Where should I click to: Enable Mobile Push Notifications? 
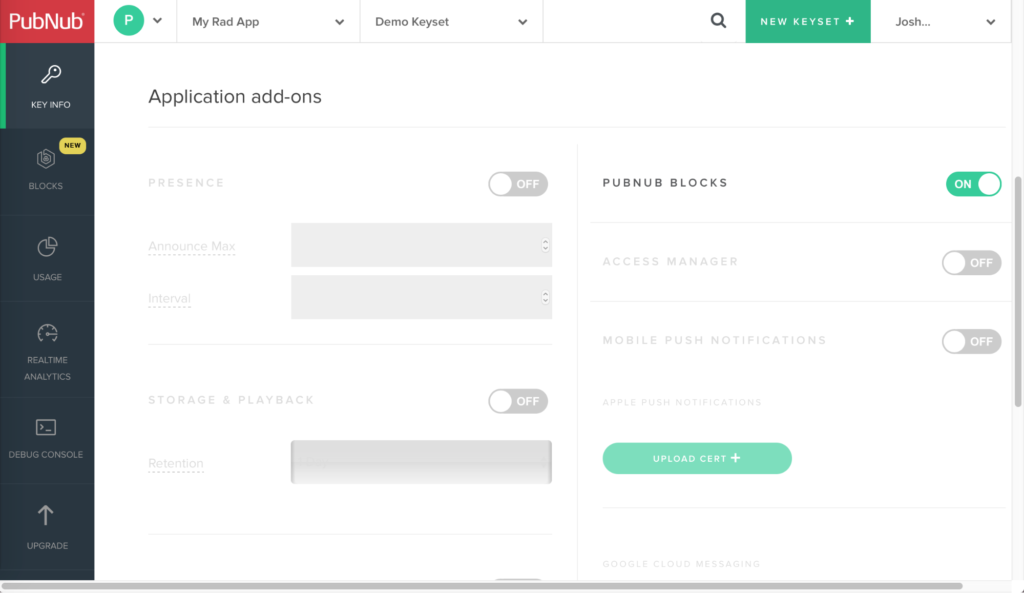click(x=970, y=341)
